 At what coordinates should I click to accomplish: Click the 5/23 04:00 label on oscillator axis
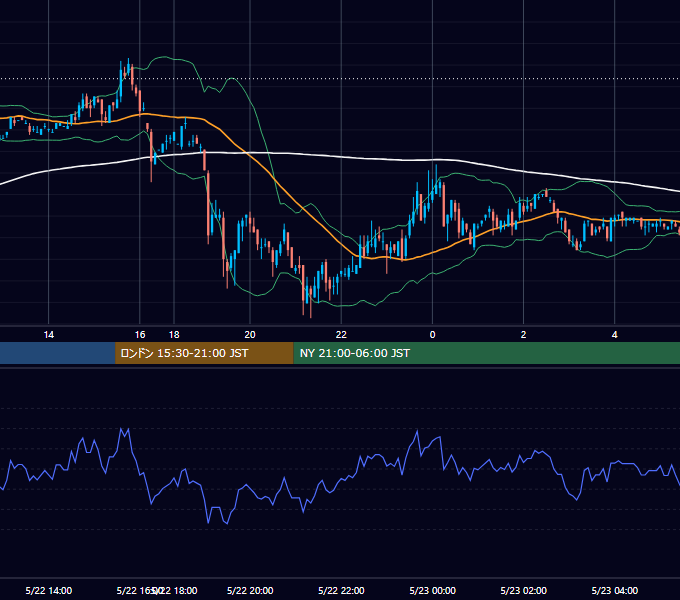pos(615,590)
